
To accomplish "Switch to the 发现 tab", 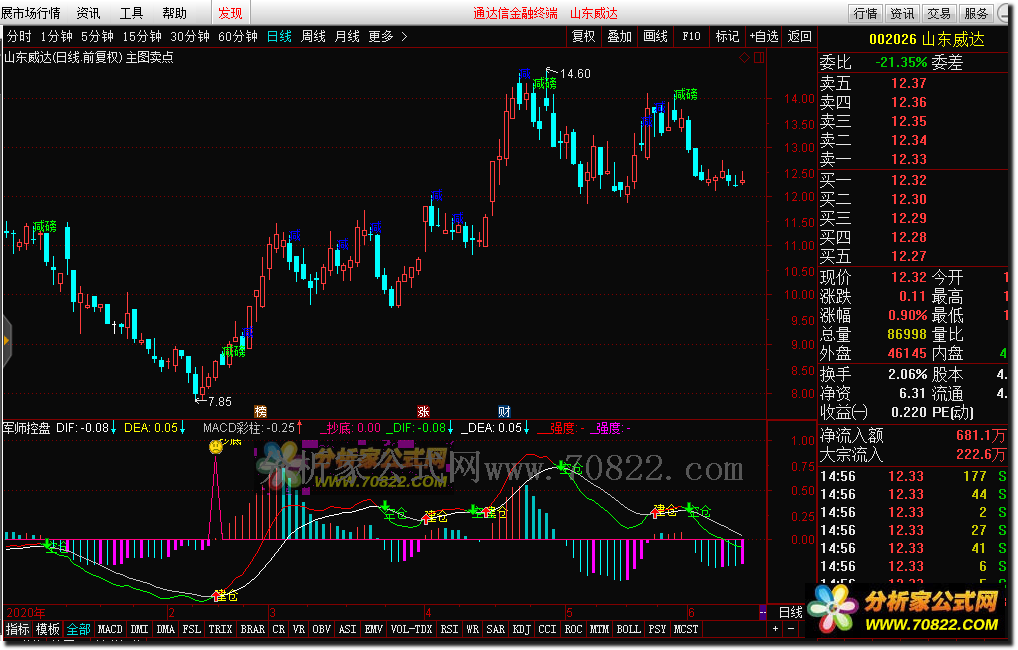I will (230, 12).
